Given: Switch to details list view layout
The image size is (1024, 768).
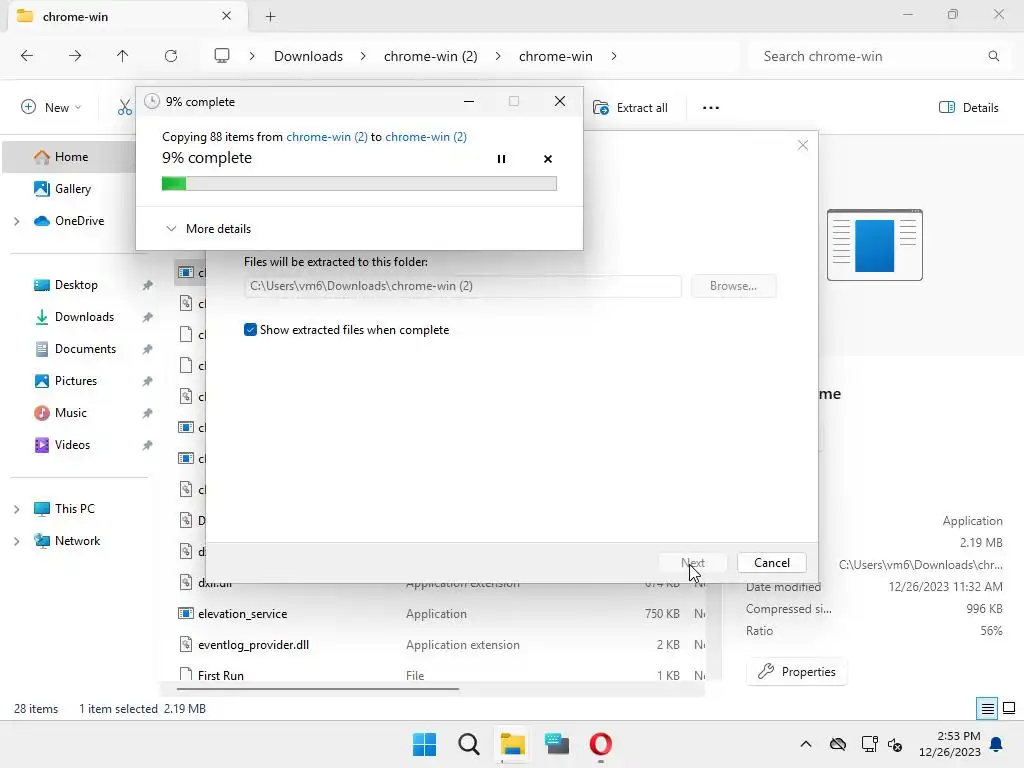Looking at the screenshot, I should pyautogui.click(x=987, y=708).
